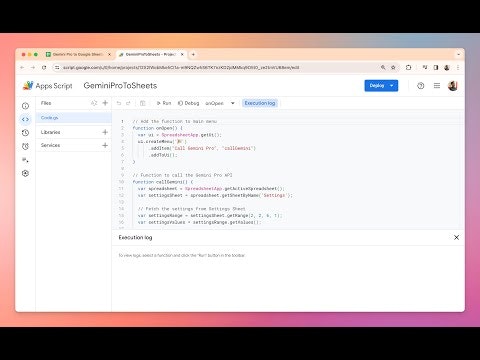Redo the last edit
This screenshot has width=480, height=360.
(128, 103)
